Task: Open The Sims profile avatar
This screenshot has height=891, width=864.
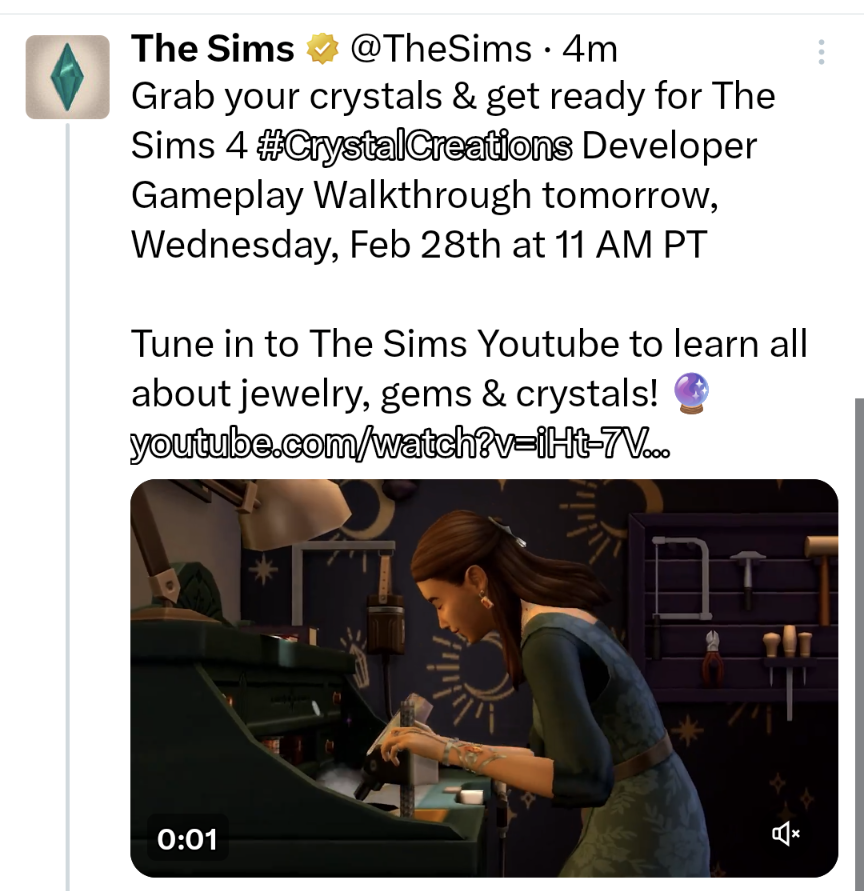Action: coord(68,77)
